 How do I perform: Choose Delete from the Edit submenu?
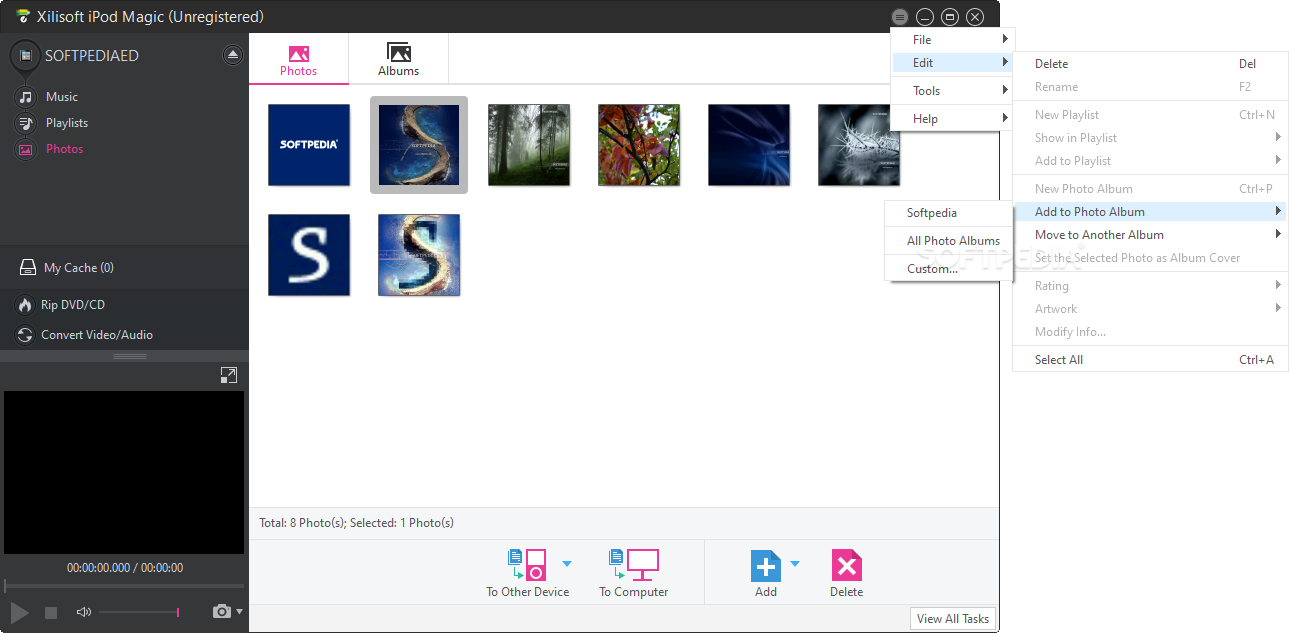[x=1150, y=64]
